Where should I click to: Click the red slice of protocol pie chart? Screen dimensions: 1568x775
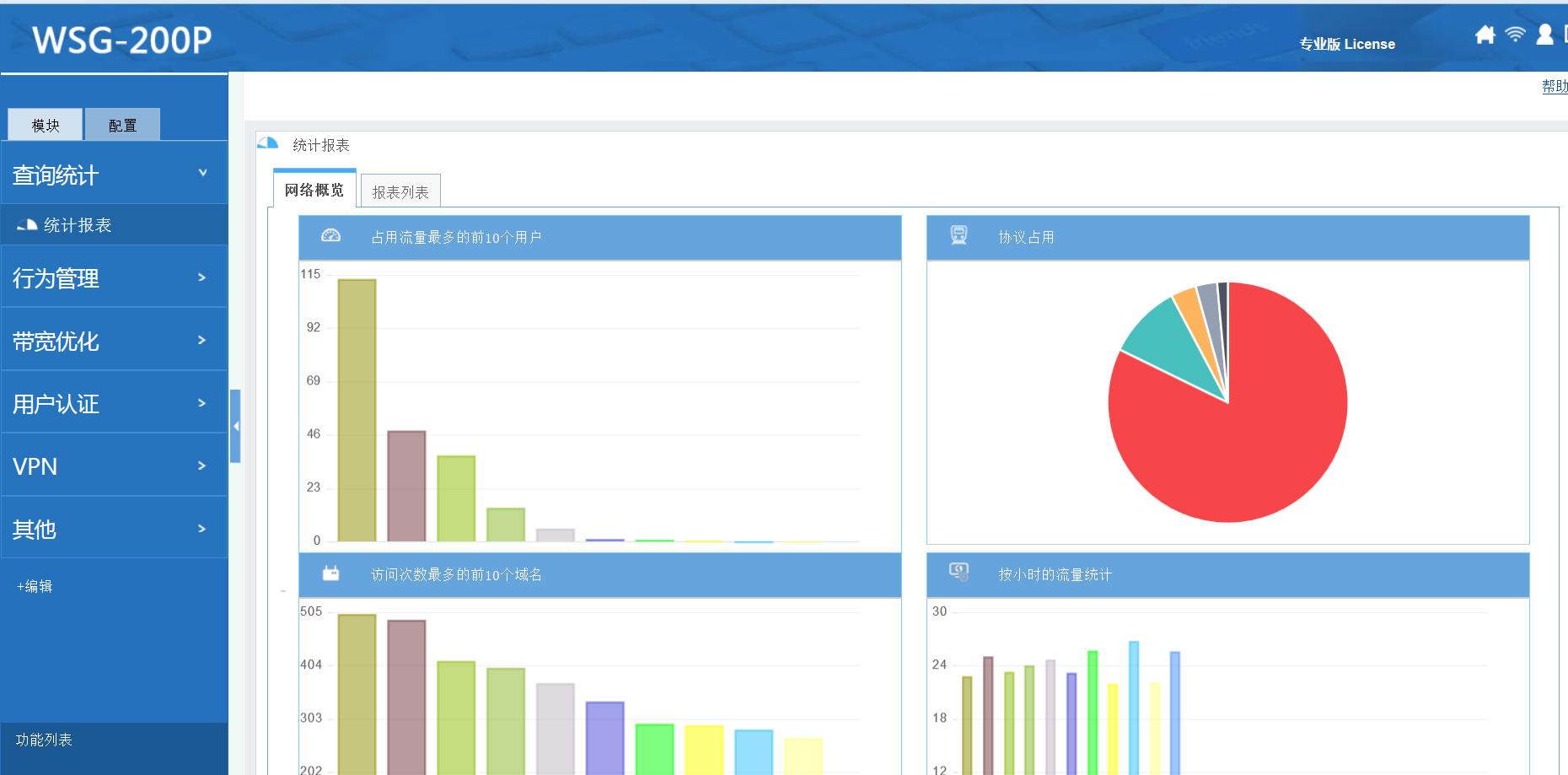[x=1248, y=439]
